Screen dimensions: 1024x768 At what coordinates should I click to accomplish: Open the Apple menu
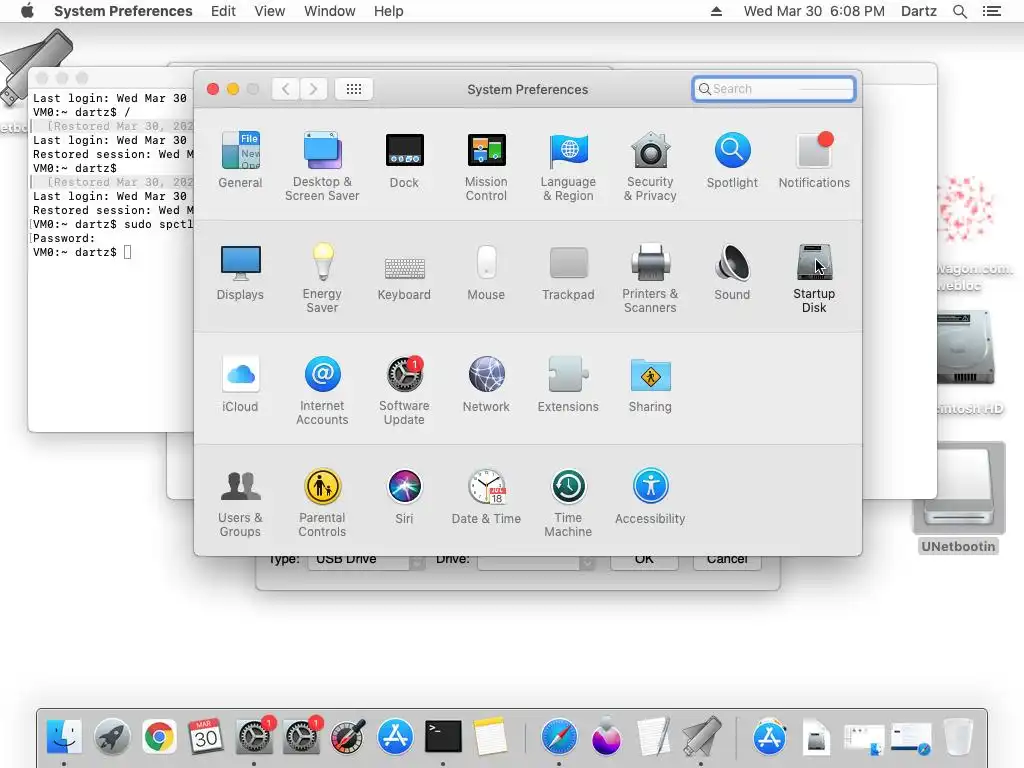pos(27,11)
